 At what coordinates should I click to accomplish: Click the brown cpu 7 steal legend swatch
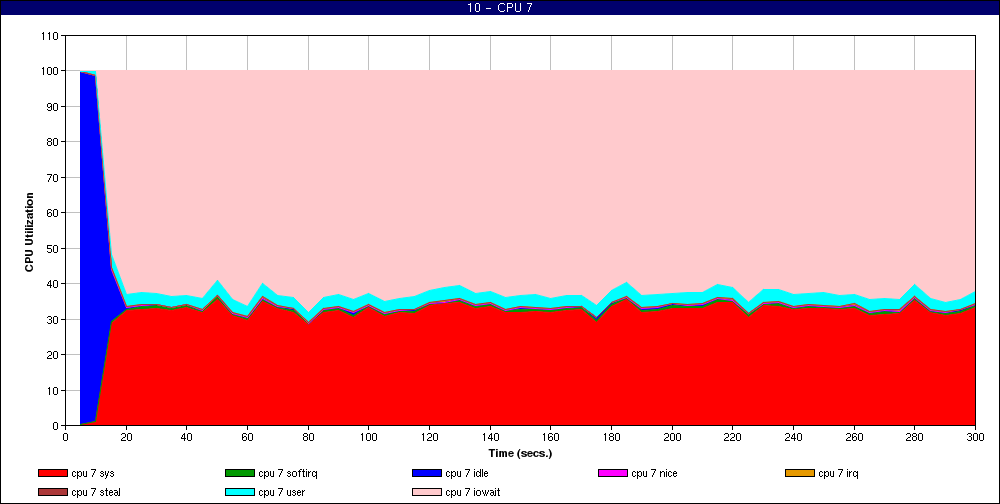pos(53,493)
